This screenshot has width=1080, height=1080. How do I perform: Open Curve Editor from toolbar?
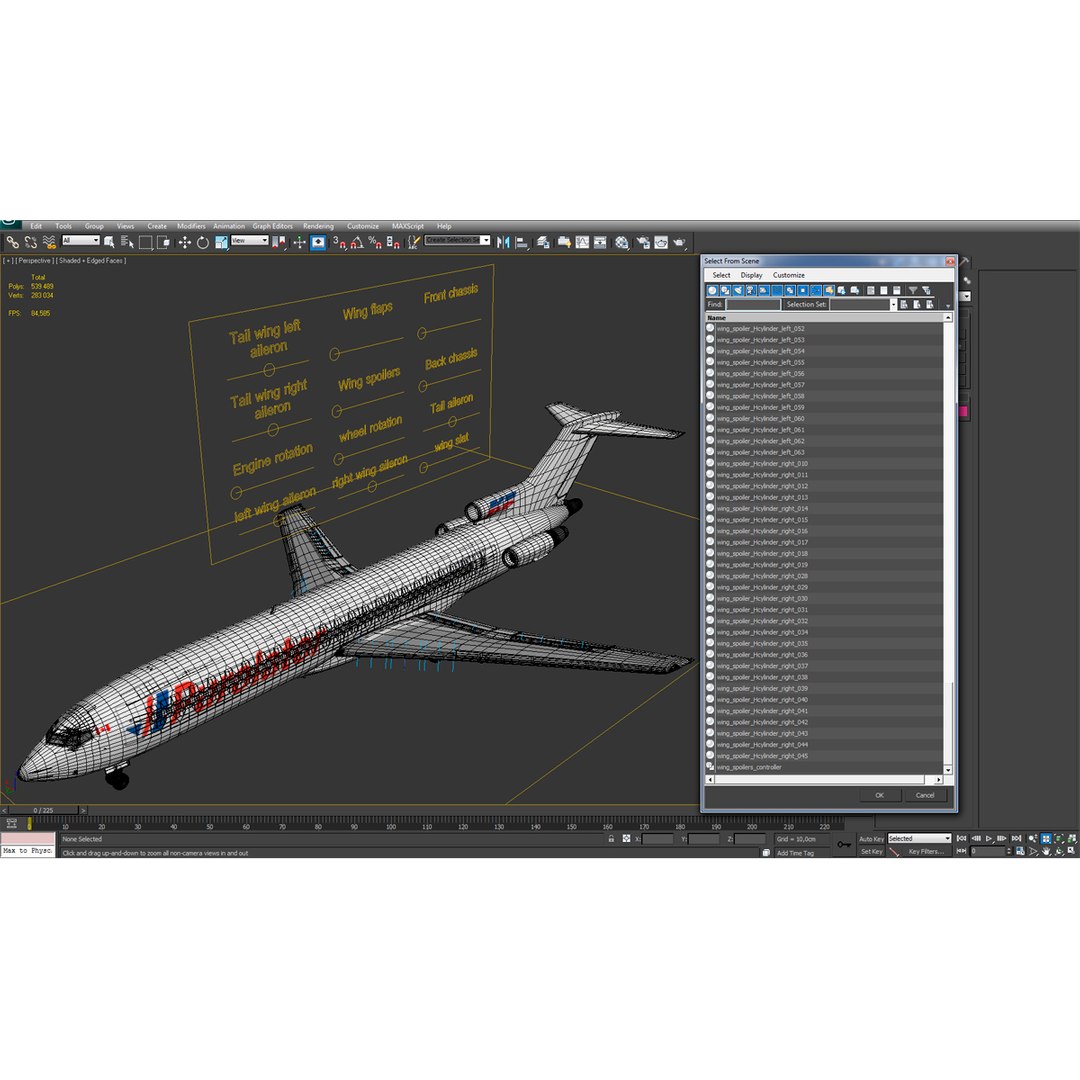[x=582, y=242]
